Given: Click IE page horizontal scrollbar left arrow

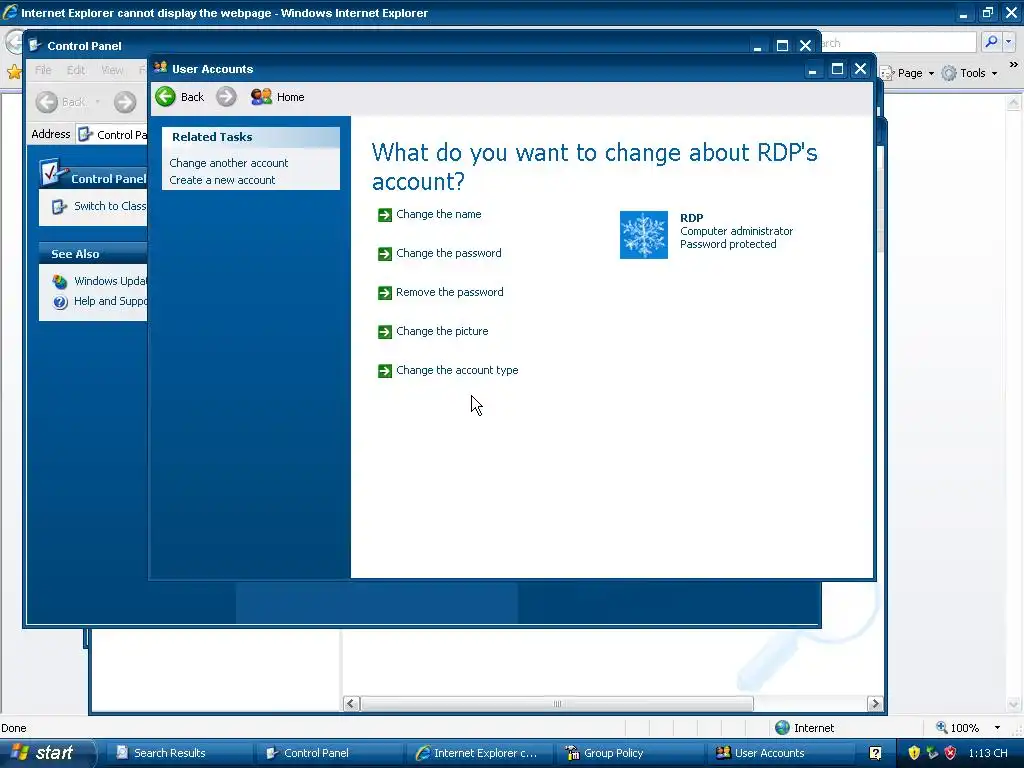Looking at the screenshot, I should click(x=351, y=703).
